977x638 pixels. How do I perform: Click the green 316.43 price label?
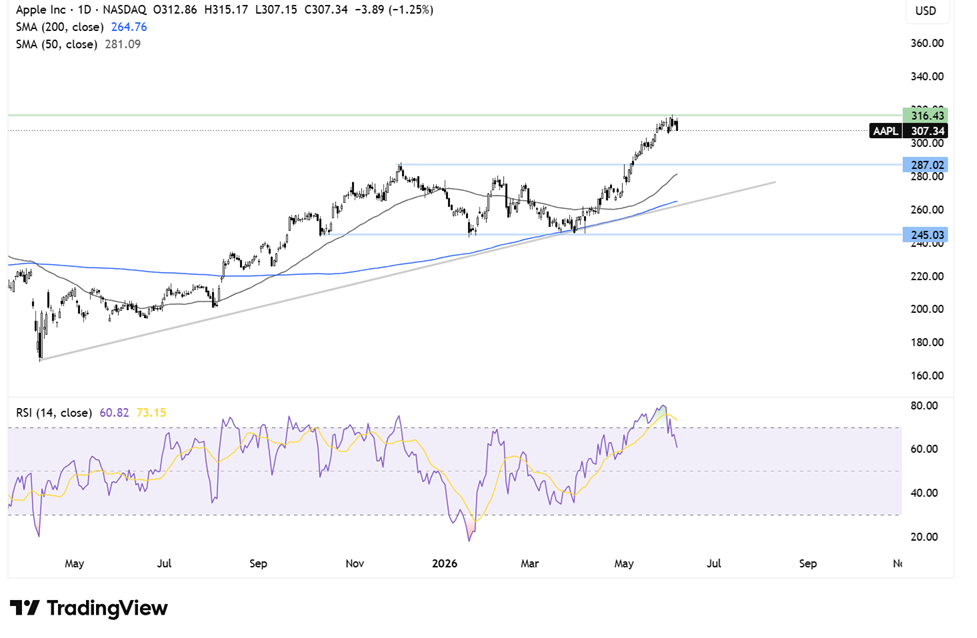coord(926,116)
